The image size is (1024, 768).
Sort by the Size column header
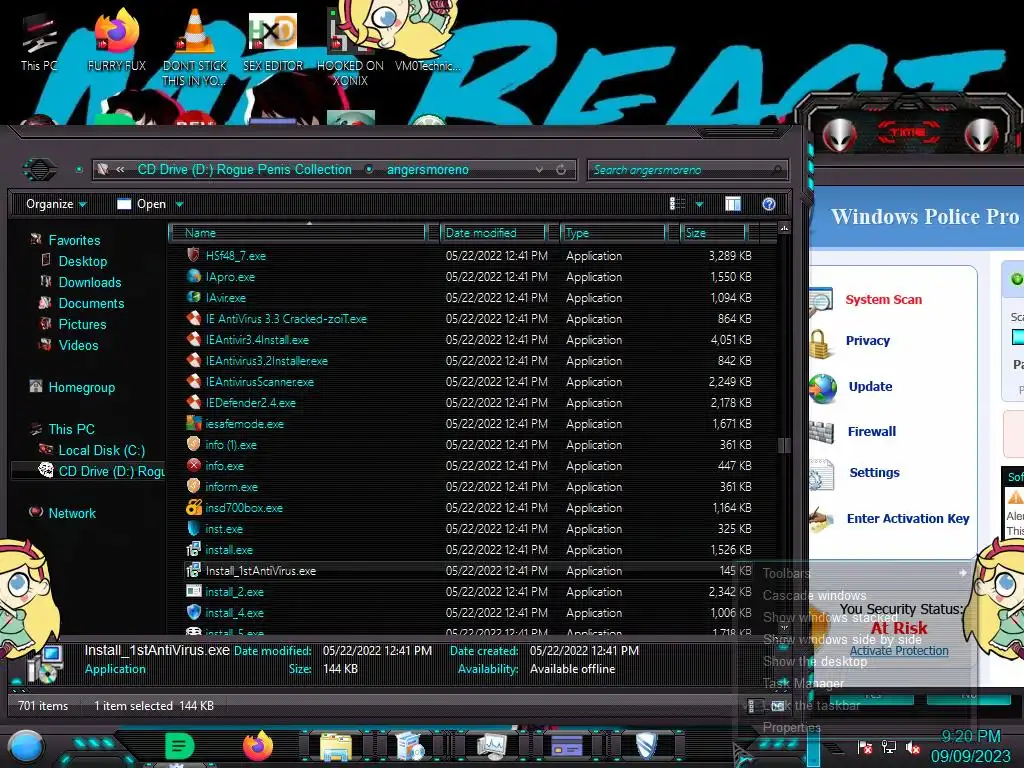tap(712, 232)
